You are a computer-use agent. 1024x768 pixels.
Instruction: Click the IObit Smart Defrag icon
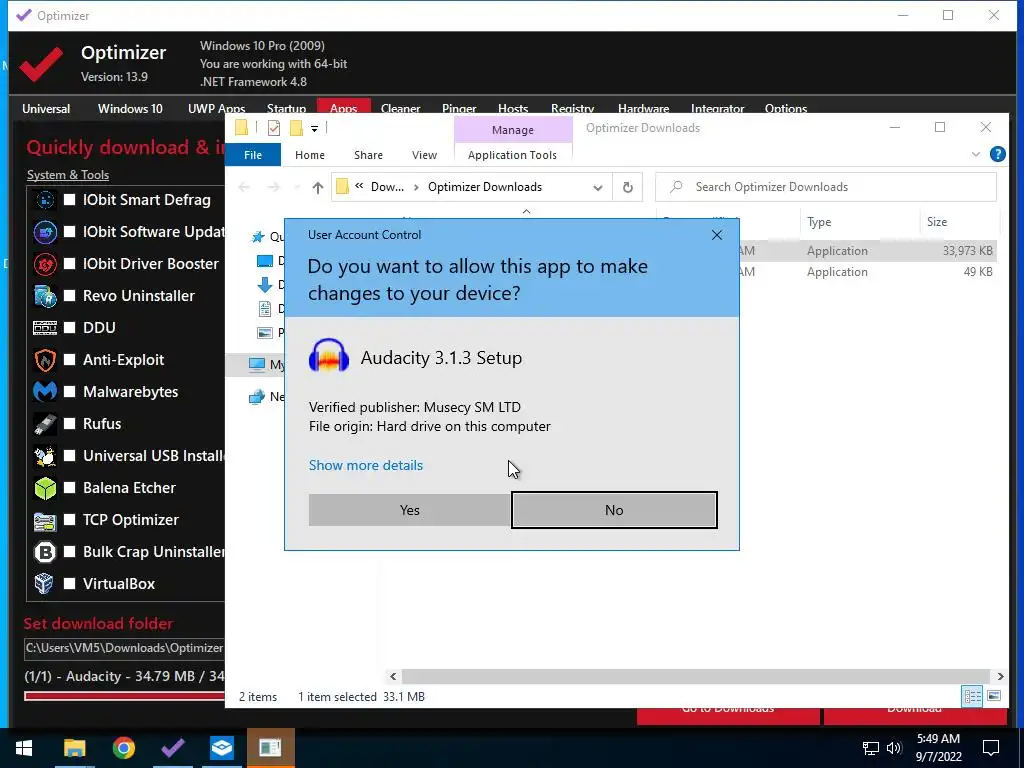pyautogui.click(x=45, y=200)
